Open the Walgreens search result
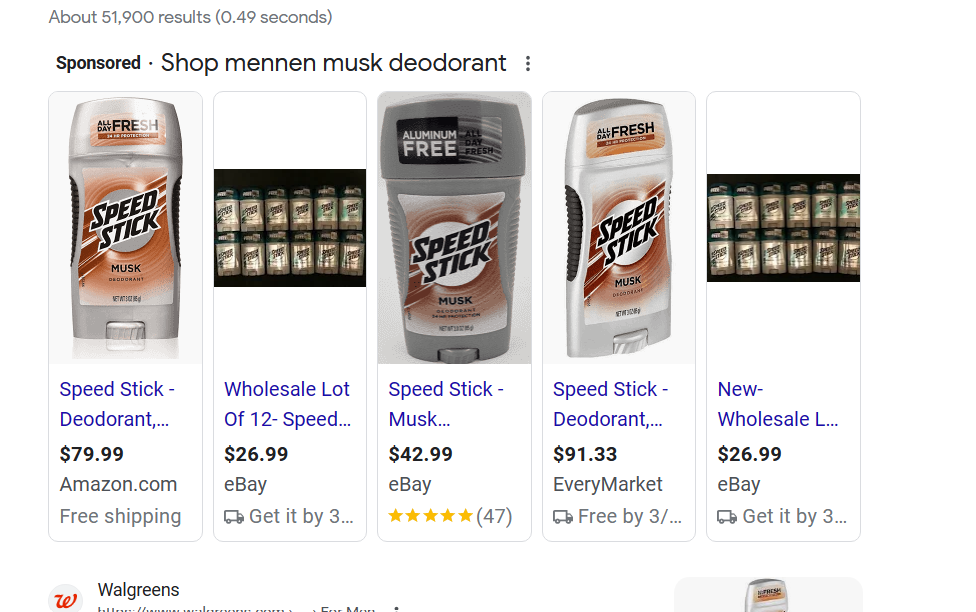The image size is (976, 612). [x=138, y=590]
